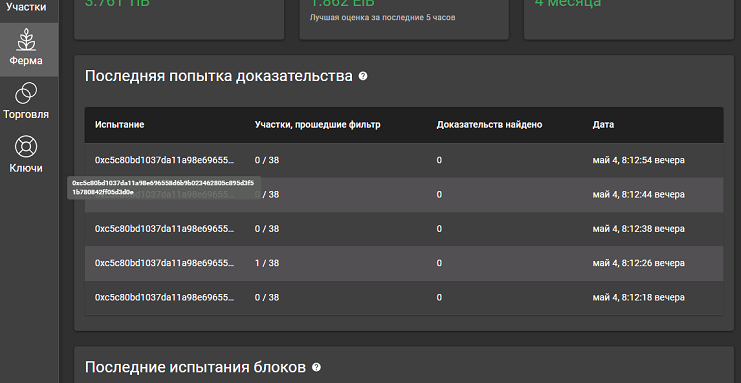The height and width of the screenshot is (383, 741).
Task: Click the text Лучшая оценка за последние 5 часов
Action: (x=382, y=17)
